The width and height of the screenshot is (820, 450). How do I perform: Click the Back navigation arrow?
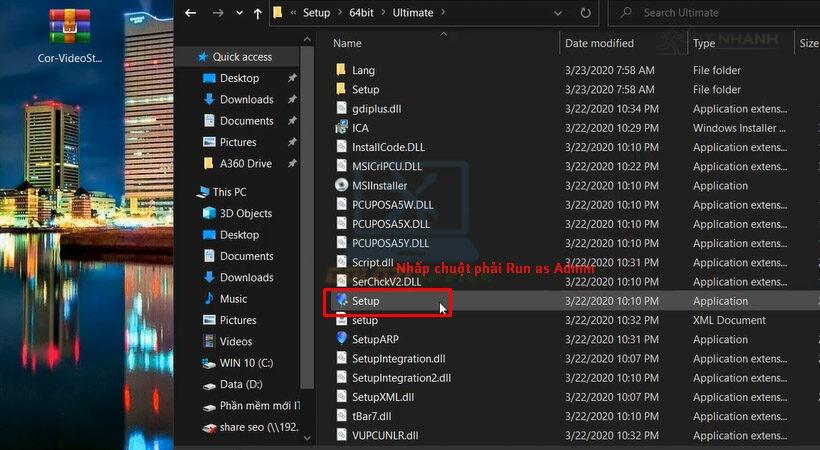(x=191, y=13)
